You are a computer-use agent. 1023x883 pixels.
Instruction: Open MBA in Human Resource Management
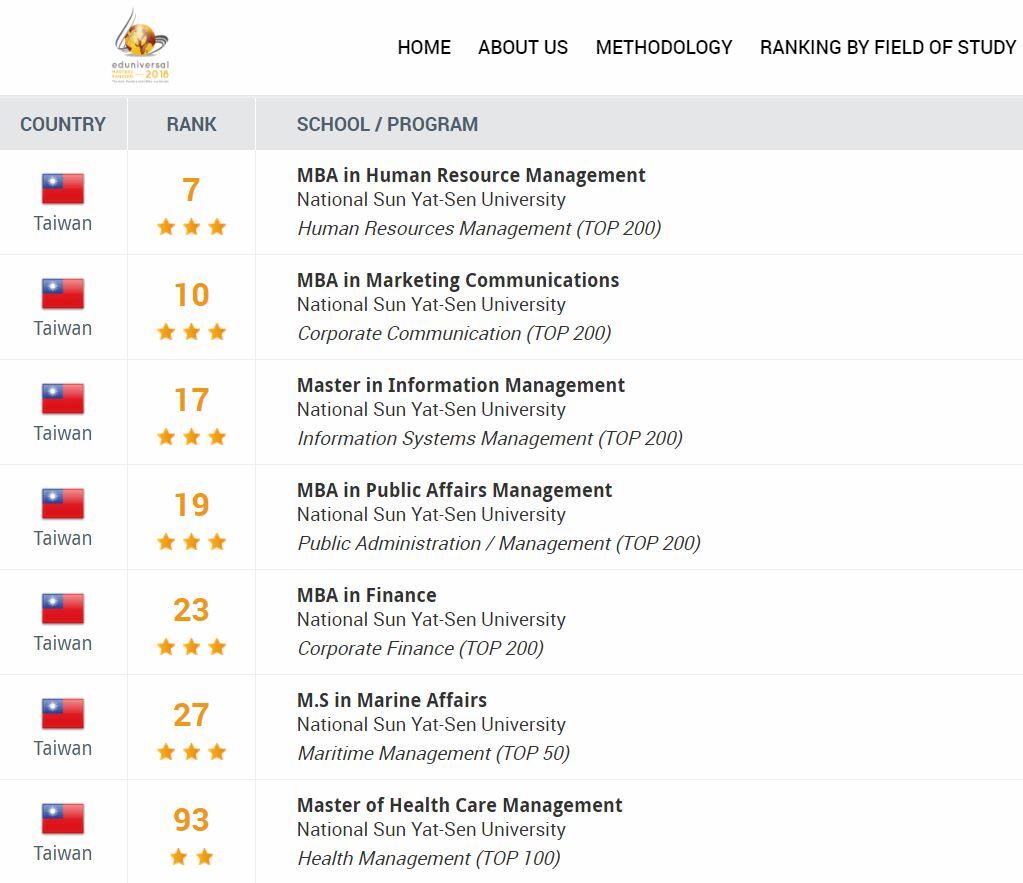point(470,175)
